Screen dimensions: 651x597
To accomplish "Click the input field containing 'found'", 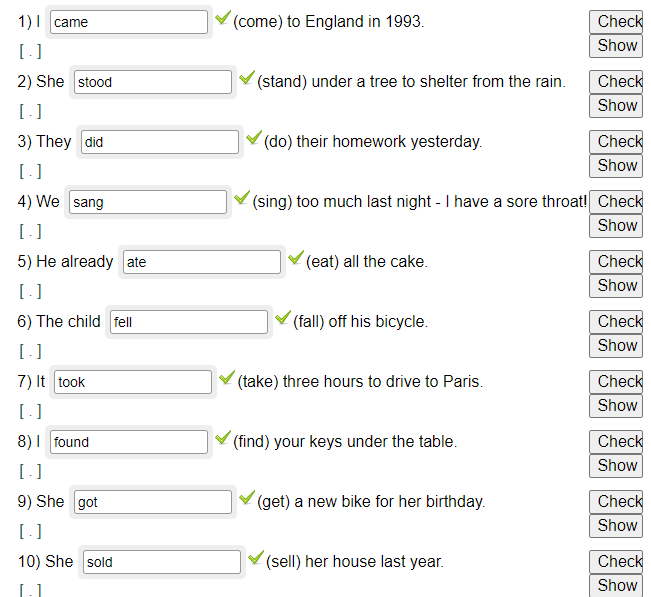I will [x=129, y=442].
